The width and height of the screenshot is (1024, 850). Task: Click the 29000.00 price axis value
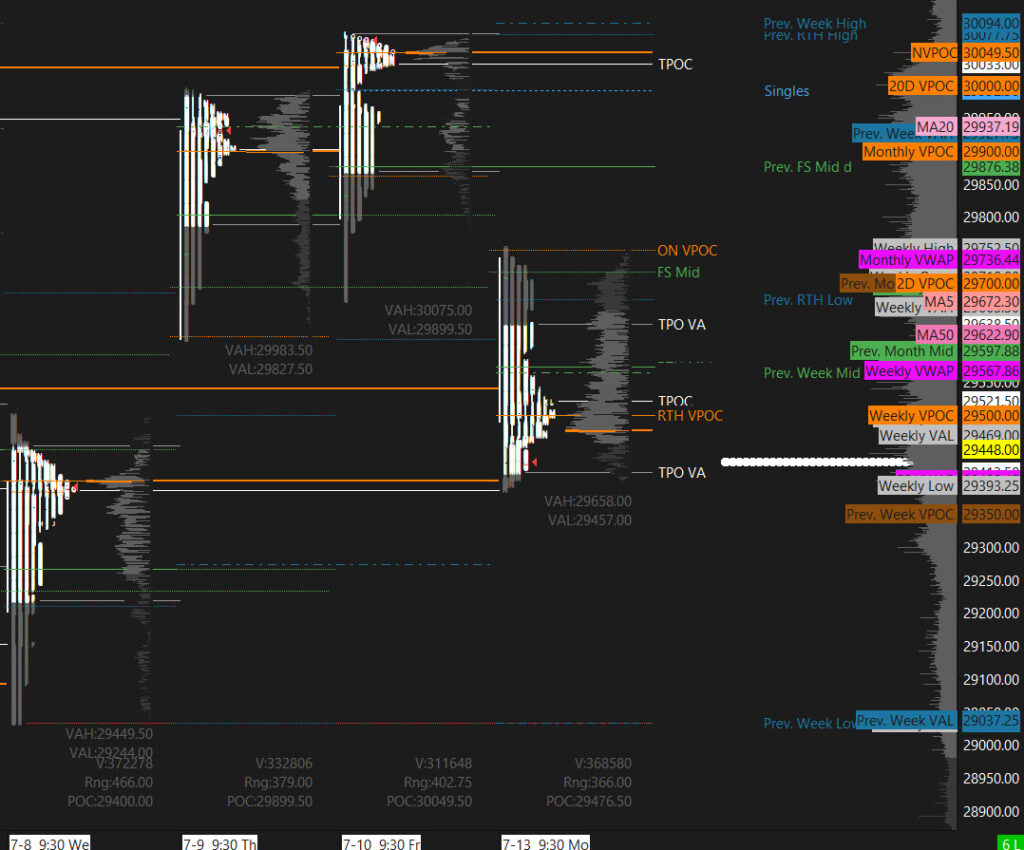click(991, 746)
